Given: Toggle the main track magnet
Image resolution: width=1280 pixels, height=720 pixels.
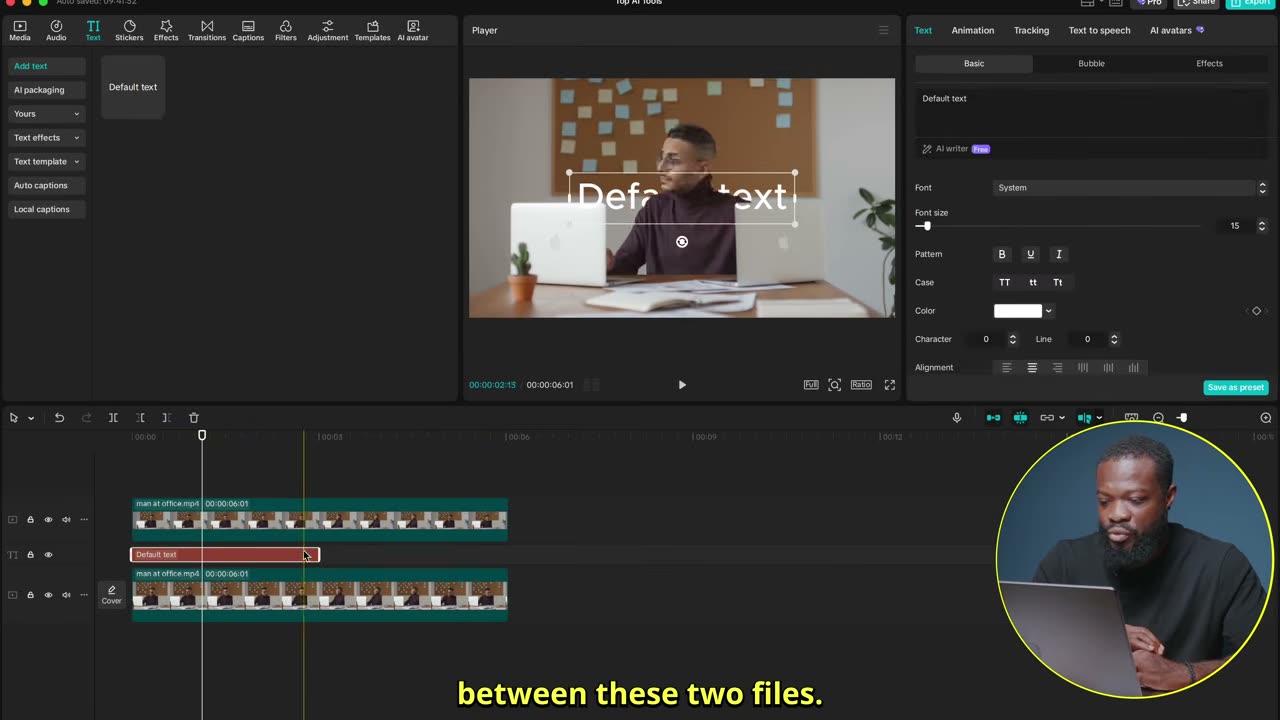Looking at the screenshot, I should pyautogui.click(x=993, y=418).
